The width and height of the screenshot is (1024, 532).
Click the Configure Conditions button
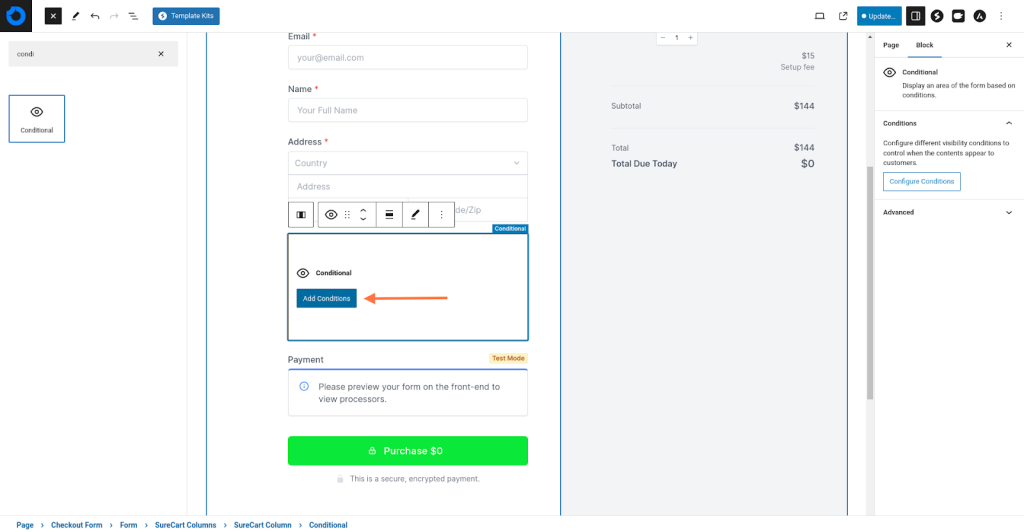(x=921, y=181)
